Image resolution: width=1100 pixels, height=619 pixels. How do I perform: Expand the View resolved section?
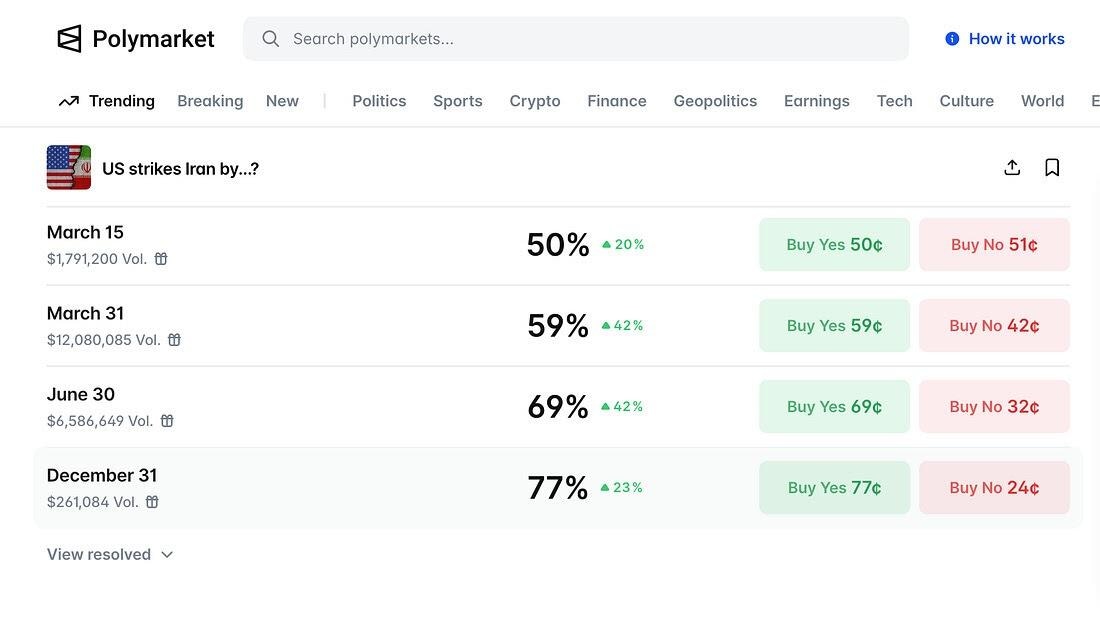(110, 554)
